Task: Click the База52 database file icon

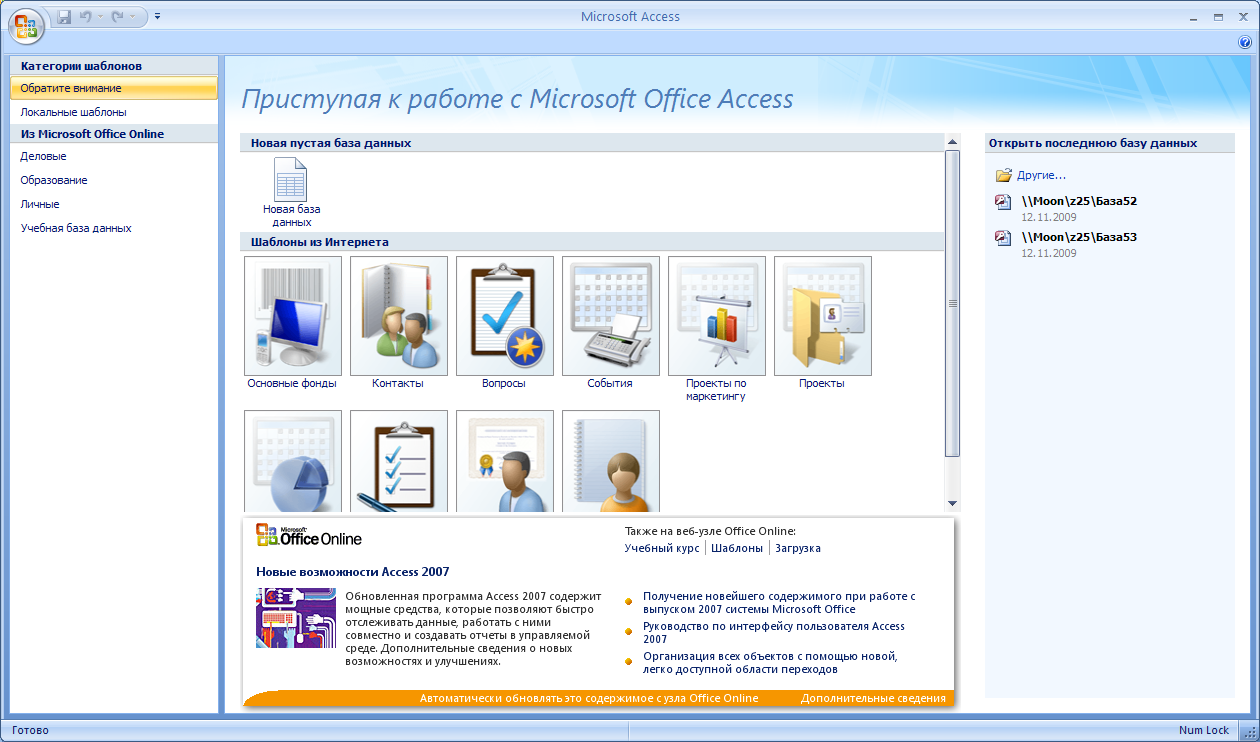Action: coord(1003,202)
